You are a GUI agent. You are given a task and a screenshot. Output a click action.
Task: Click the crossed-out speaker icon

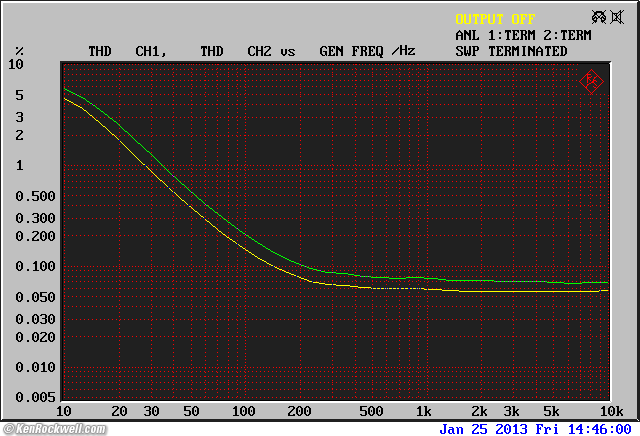click(617, 17)
